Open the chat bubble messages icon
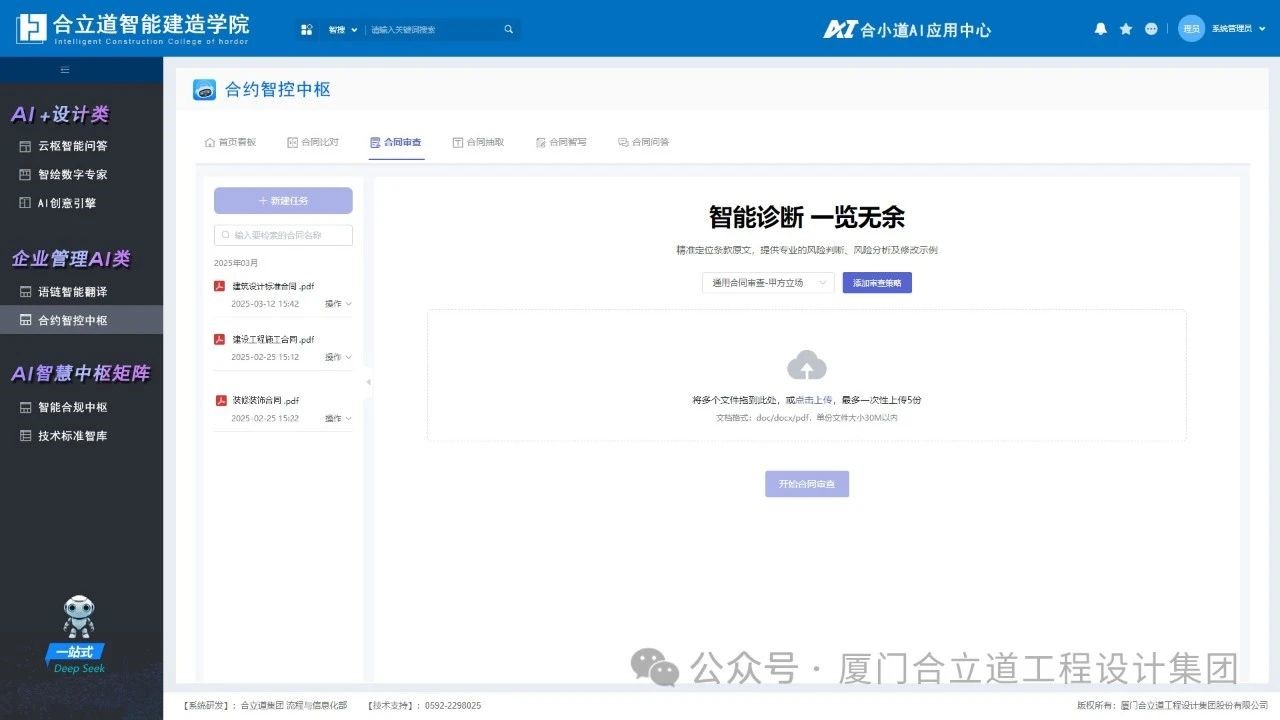Image resolution: width=1280 pixels, height=720 pixels. click(x=1151, y=29)
